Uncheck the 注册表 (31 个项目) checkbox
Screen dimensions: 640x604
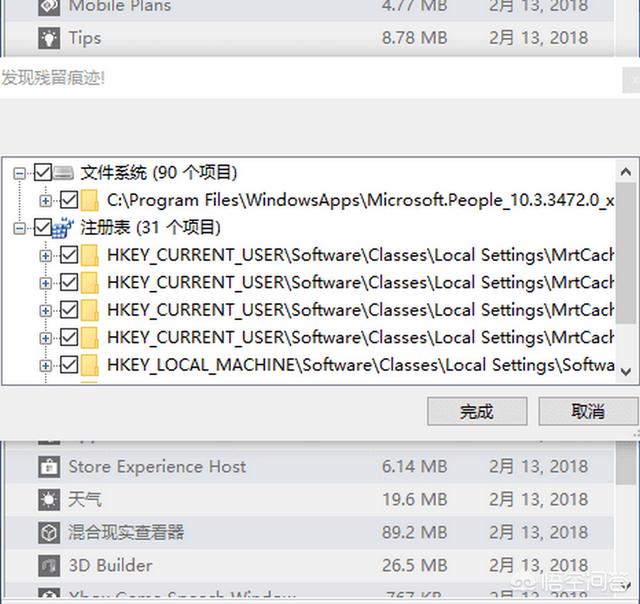(x=43, y=227)
